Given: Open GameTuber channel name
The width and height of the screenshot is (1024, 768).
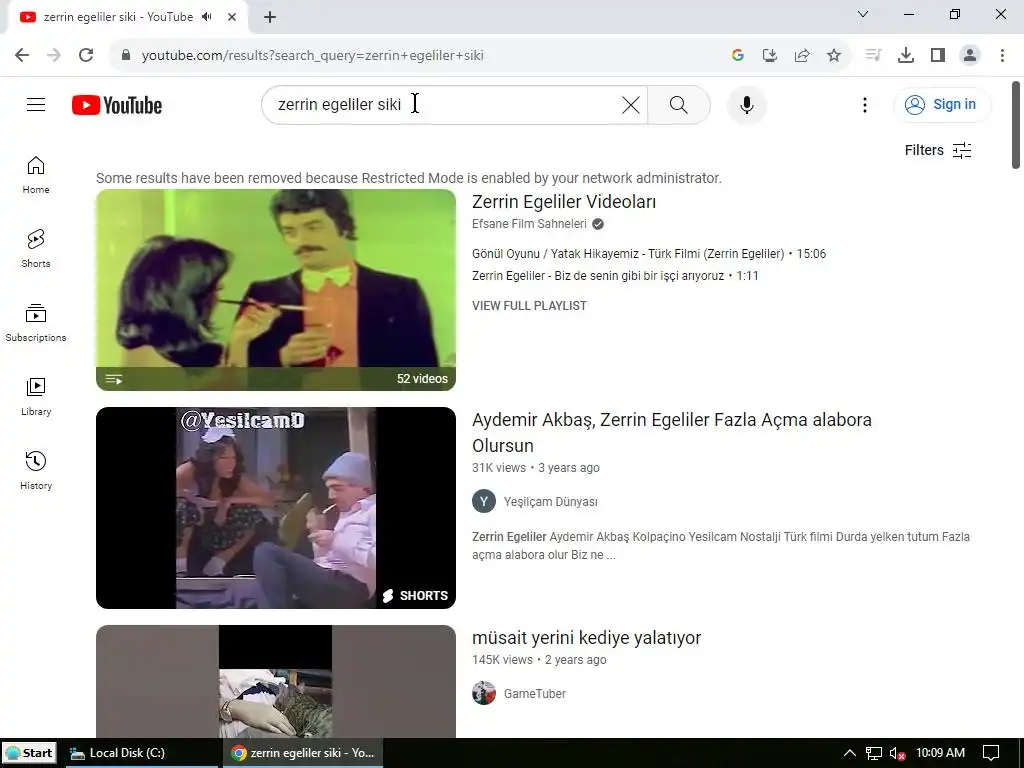Looking at the screenshot, I should click(535, 694).
